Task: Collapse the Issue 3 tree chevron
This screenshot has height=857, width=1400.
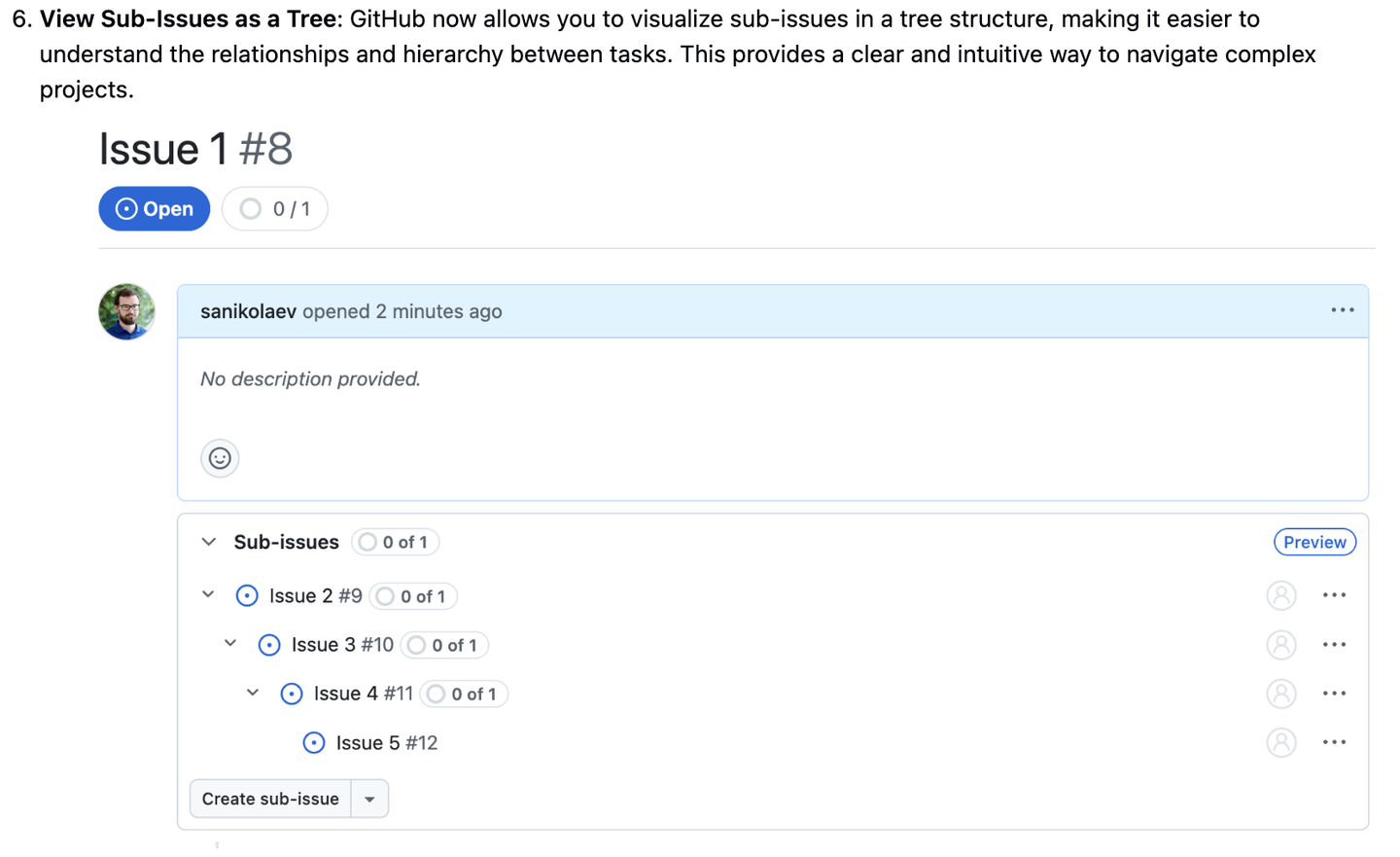Action: click(x=230, y=643)
